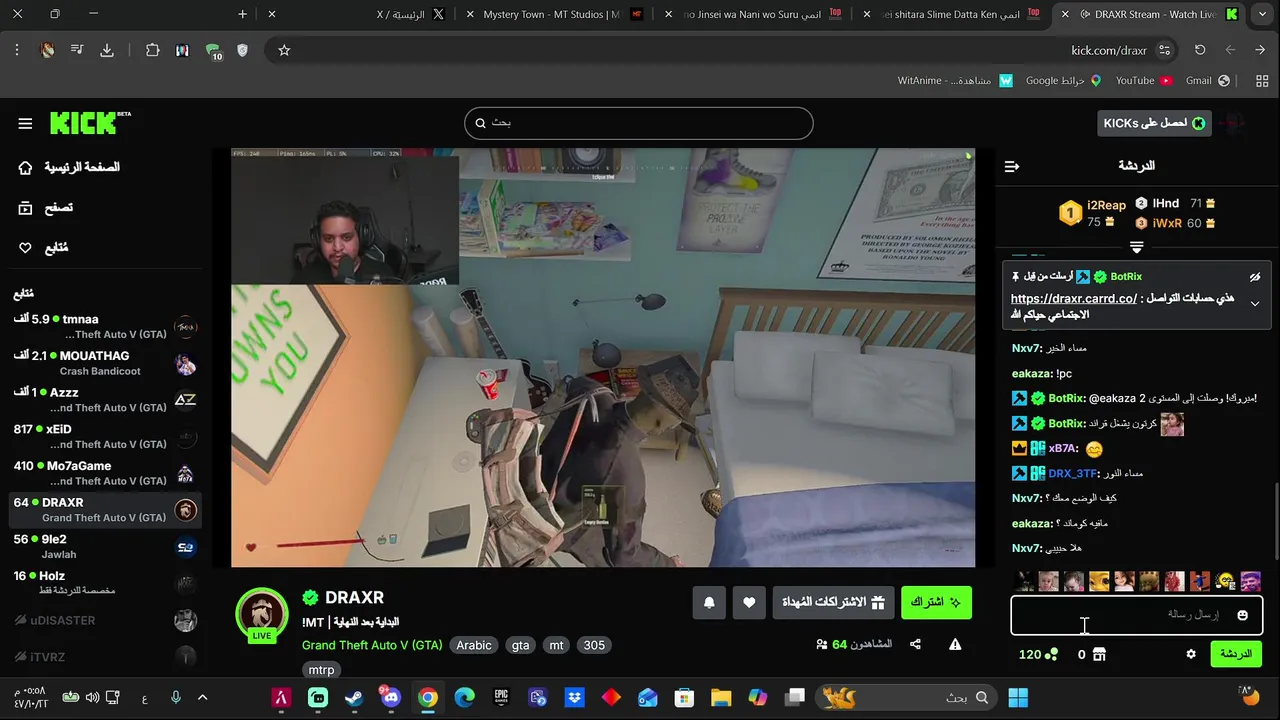Open Discord from the taskbar
Viewport: 1280px width, 720px height.
tap(390, 697)
